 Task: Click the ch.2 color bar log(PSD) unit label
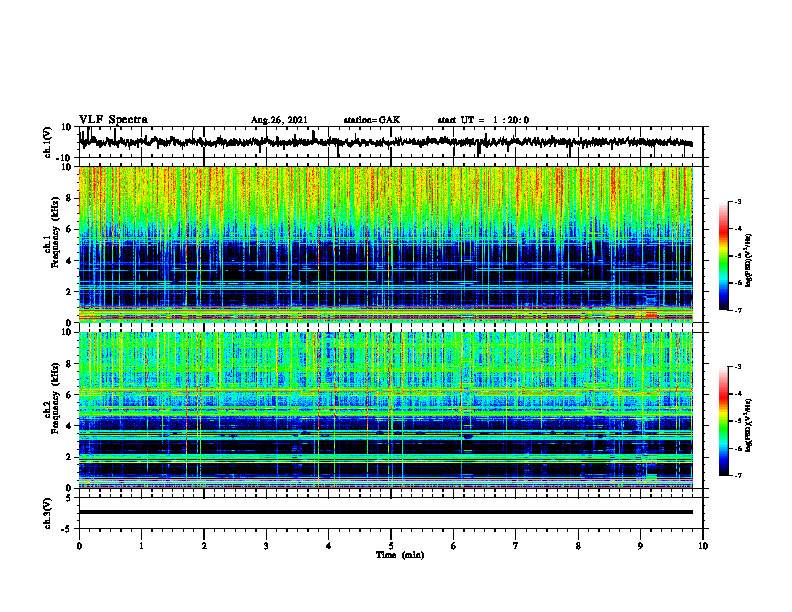tap(749, 424)
